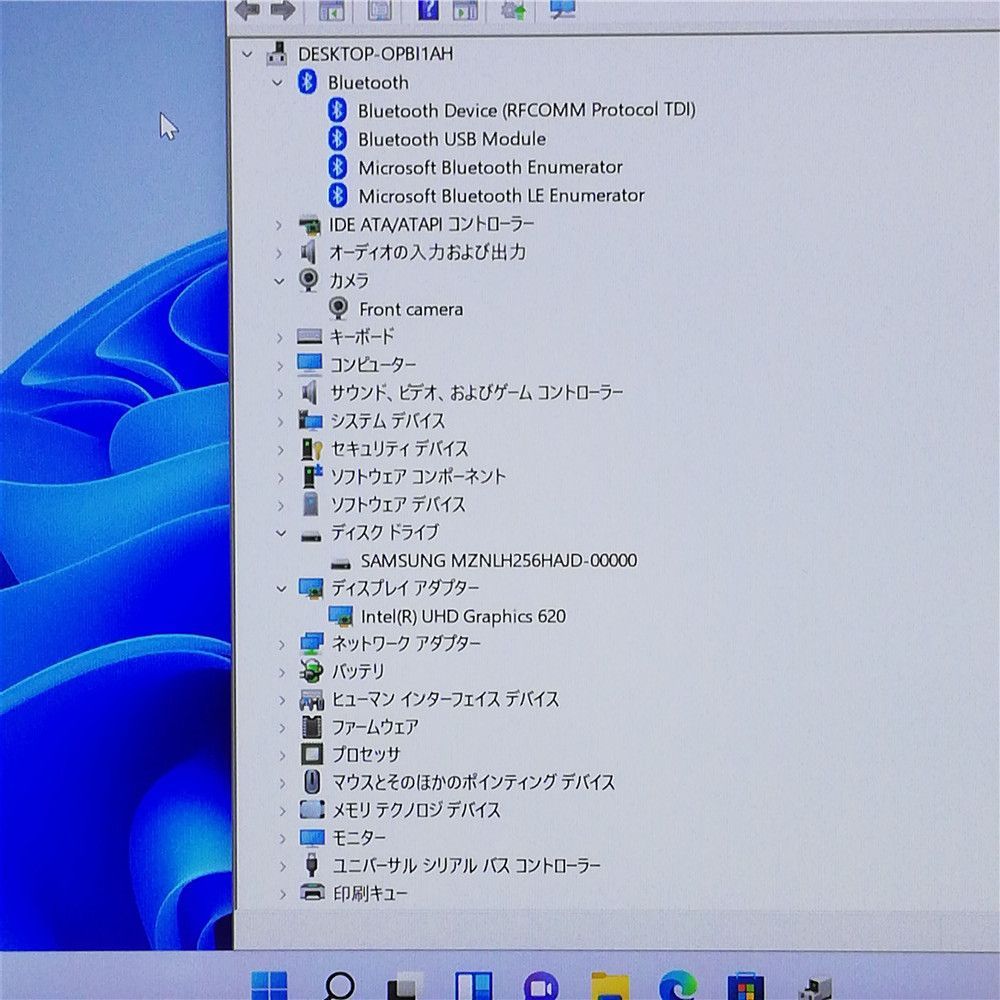Select Bluetooth Device (RFCOMM Protocol TDI)
The height and width of the screenshot is (1000, 1000).
(x=527, y=110)
